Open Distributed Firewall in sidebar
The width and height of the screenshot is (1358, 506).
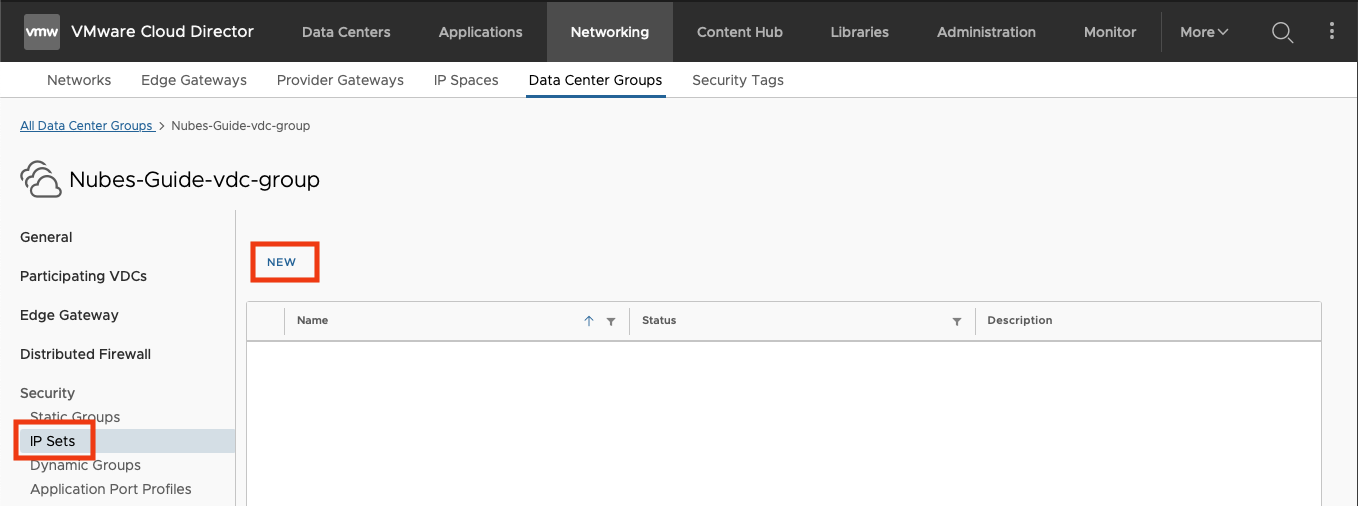click(x=85, y=354)
